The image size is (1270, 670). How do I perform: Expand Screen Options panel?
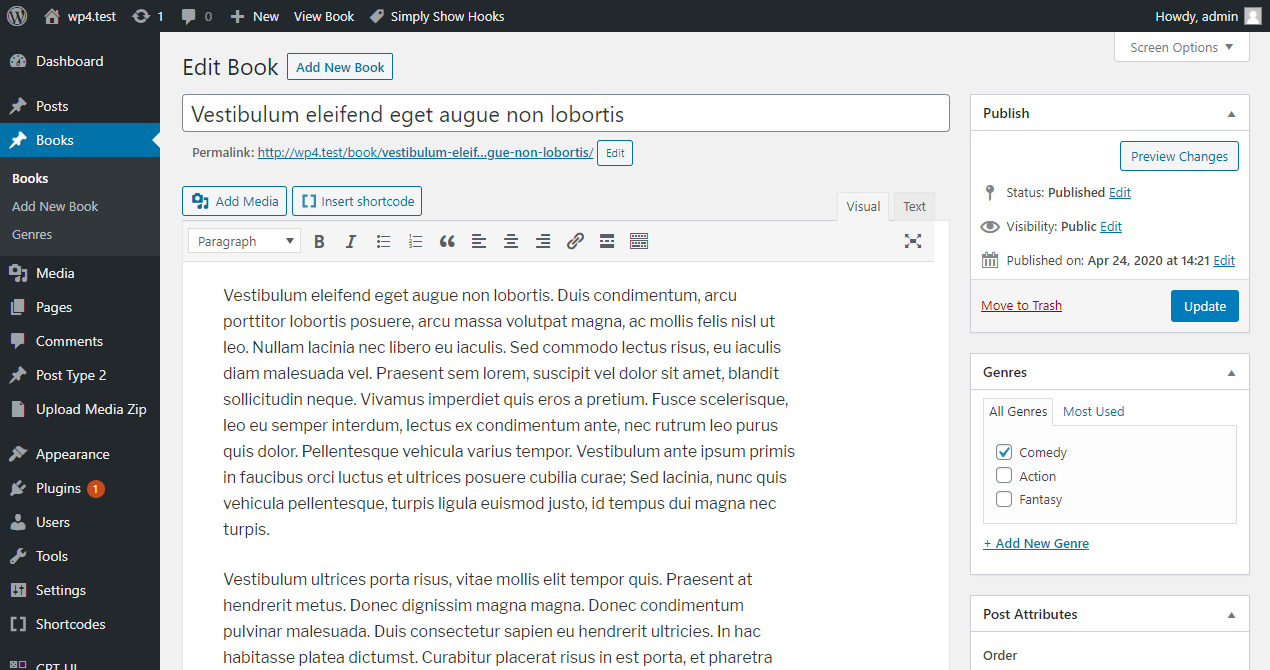click(1182, 47)
